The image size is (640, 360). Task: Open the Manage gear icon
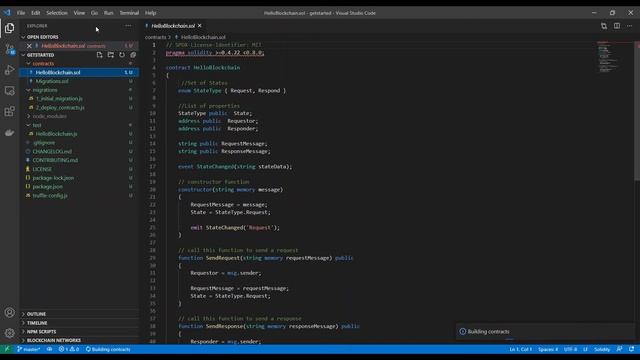tap(9, 333)
